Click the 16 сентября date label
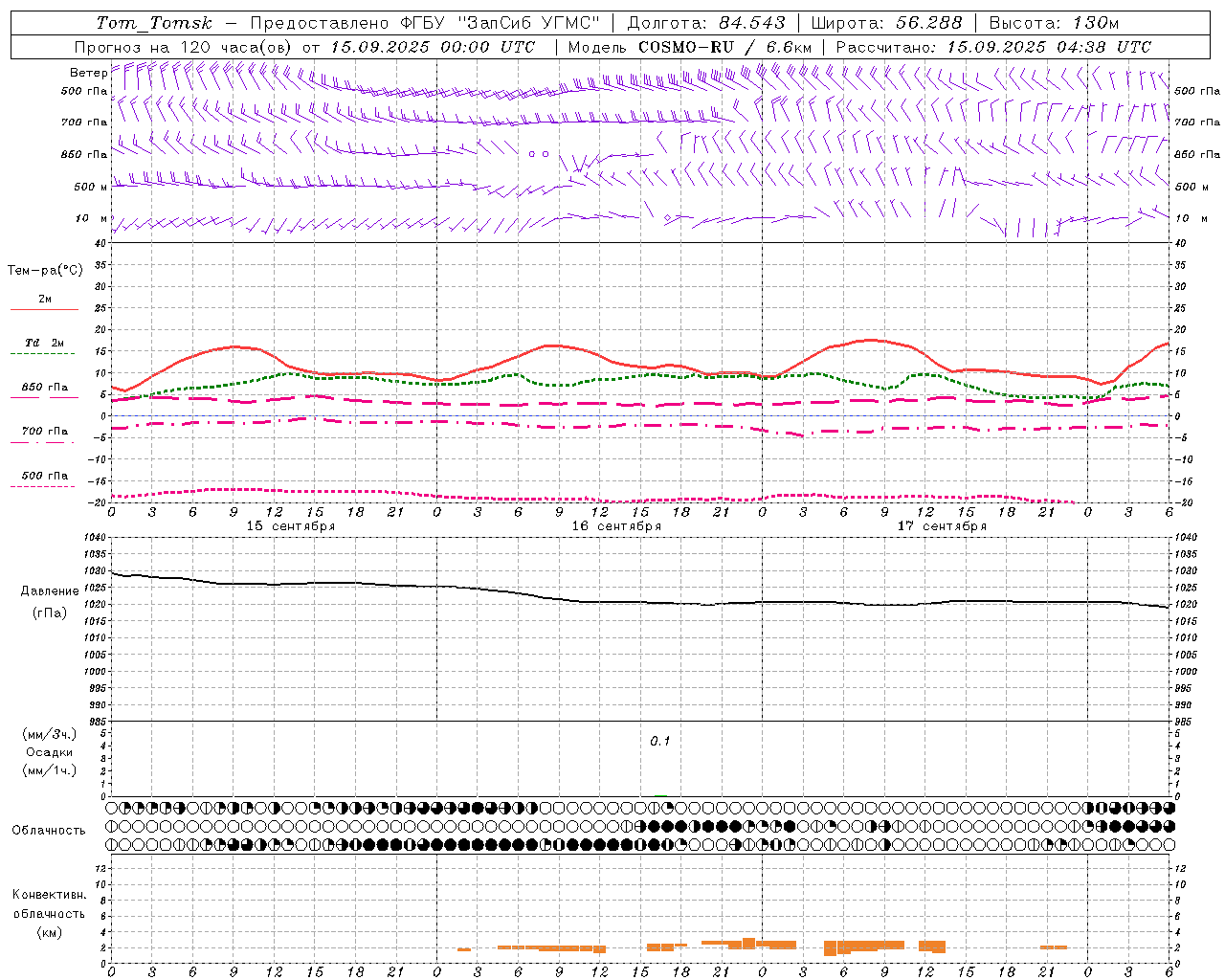This screenshot has height=980, width=1225. (616, 526)
